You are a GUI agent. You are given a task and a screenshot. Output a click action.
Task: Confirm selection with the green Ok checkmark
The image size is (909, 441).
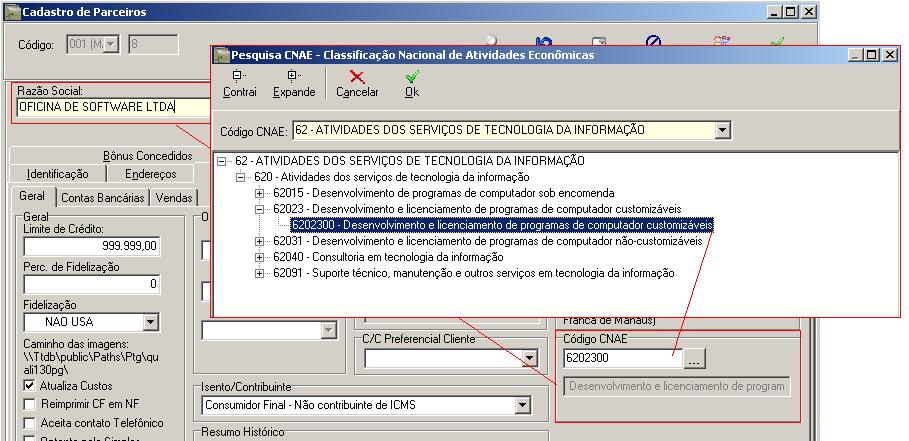[412, 76]
